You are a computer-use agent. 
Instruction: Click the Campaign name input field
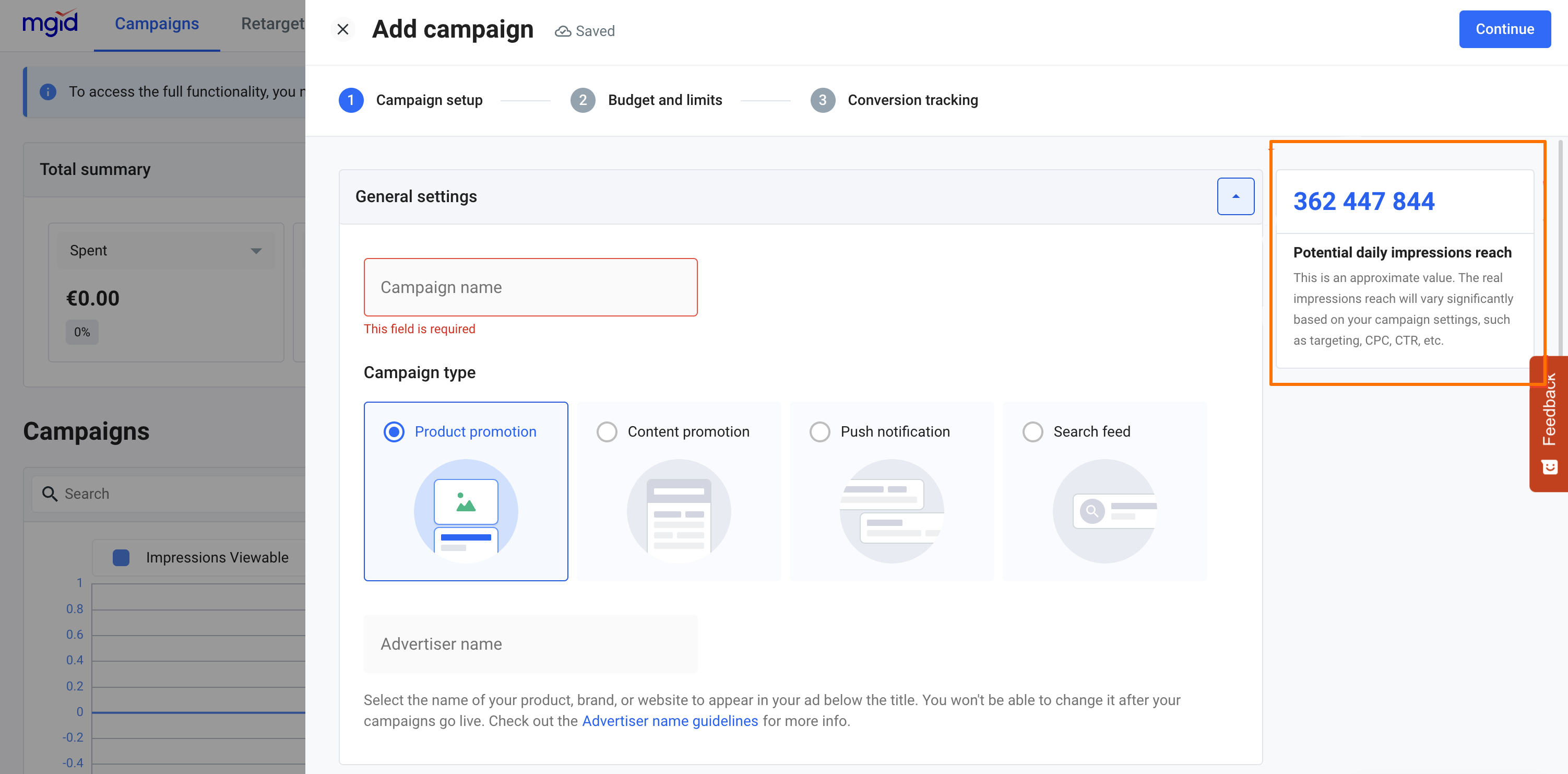point(530,287)
